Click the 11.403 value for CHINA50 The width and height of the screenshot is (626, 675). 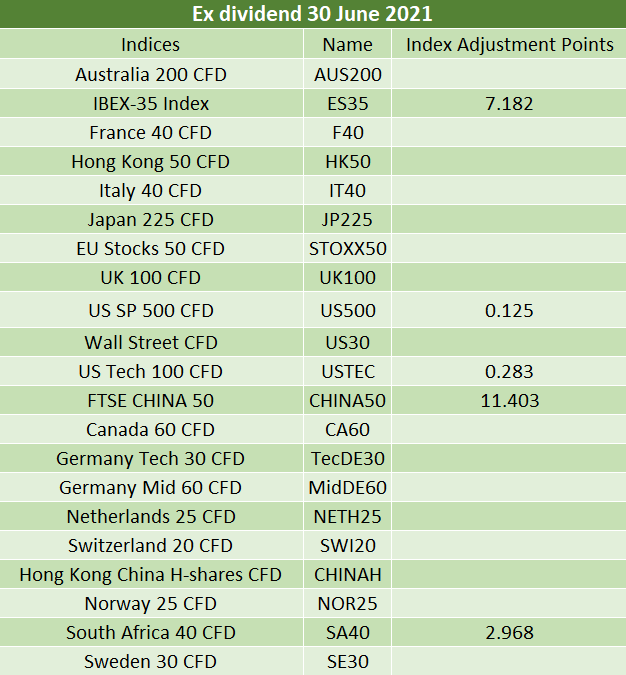510,401
